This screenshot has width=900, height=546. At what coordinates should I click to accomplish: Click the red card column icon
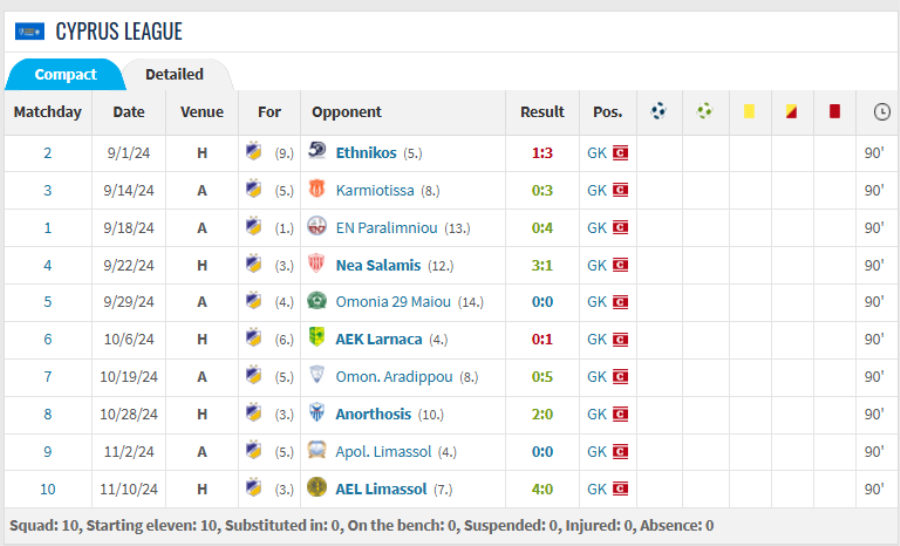click(x=835, y=111)
